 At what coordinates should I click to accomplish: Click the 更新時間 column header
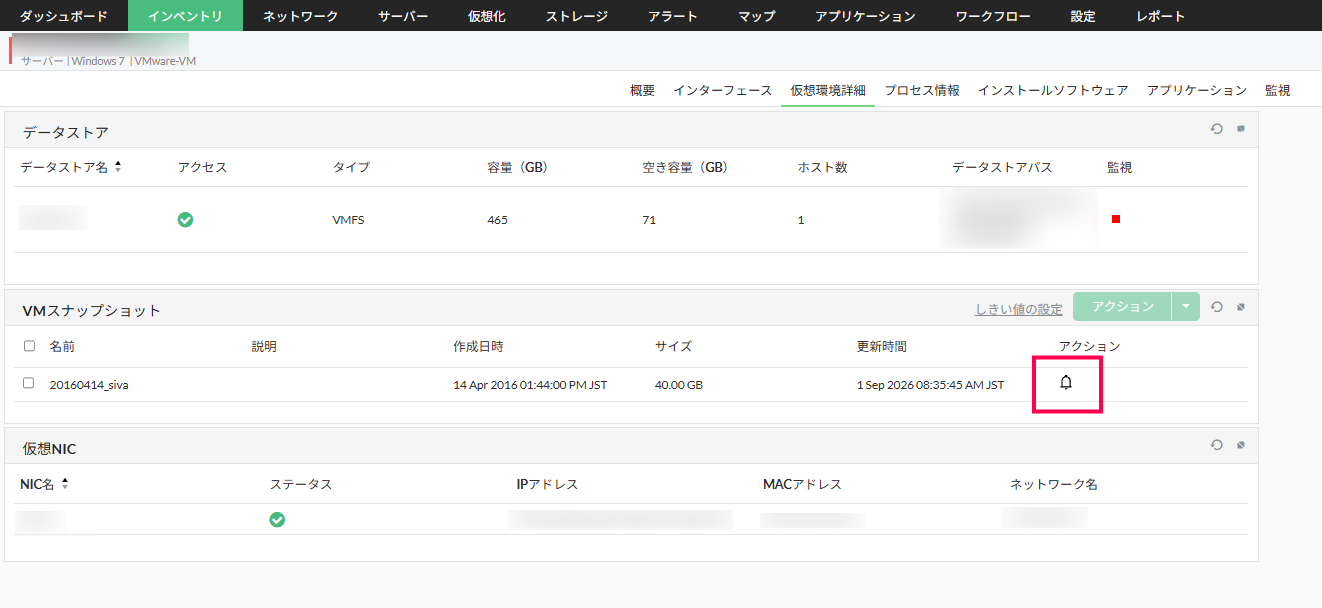[882, 346]
